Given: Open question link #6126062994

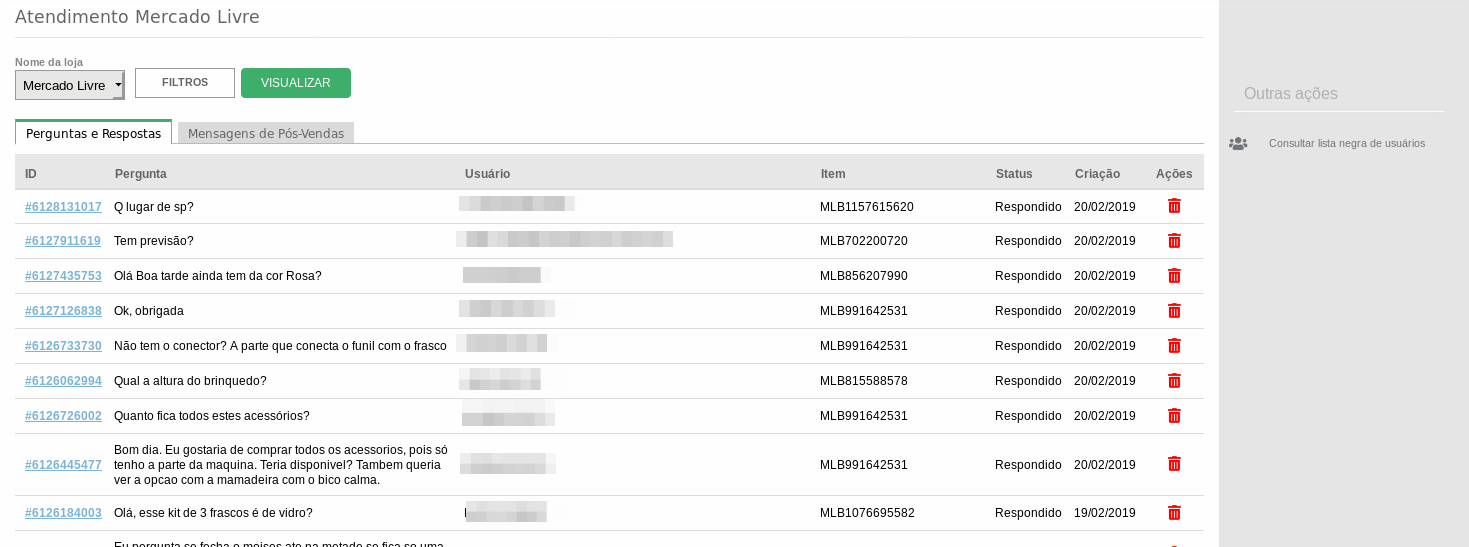Looking at the screenshot, I should click(x=63, y=381).
